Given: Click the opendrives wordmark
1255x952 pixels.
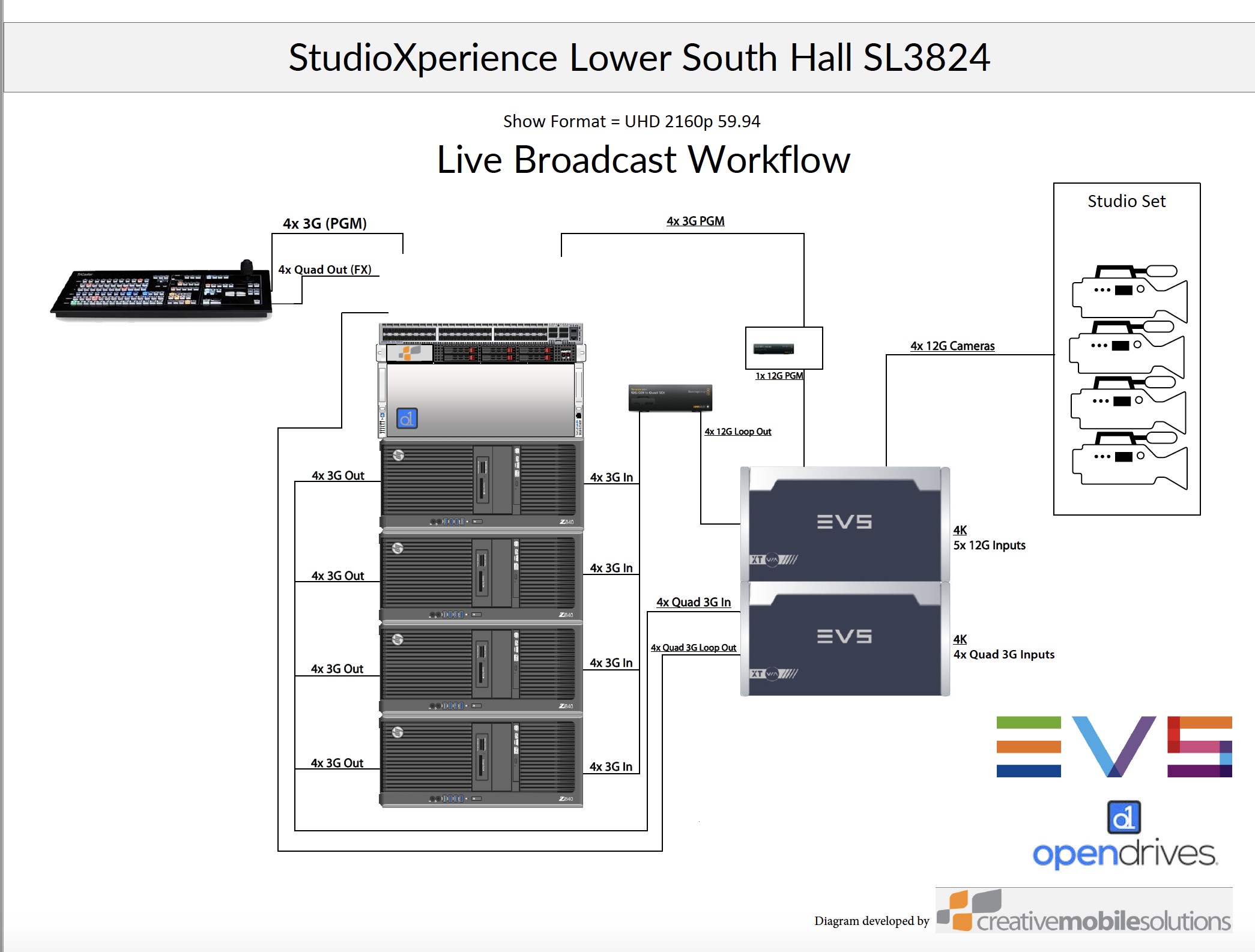Looking at the screenshot, I should (1125, 854).
